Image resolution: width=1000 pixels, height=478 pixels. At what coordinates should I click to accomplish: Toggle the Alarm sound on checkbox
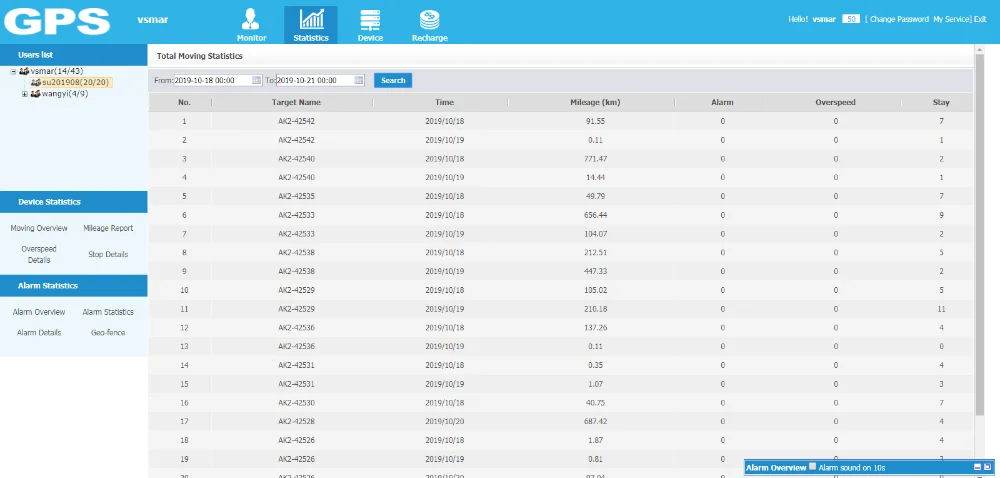click(812, 467)
